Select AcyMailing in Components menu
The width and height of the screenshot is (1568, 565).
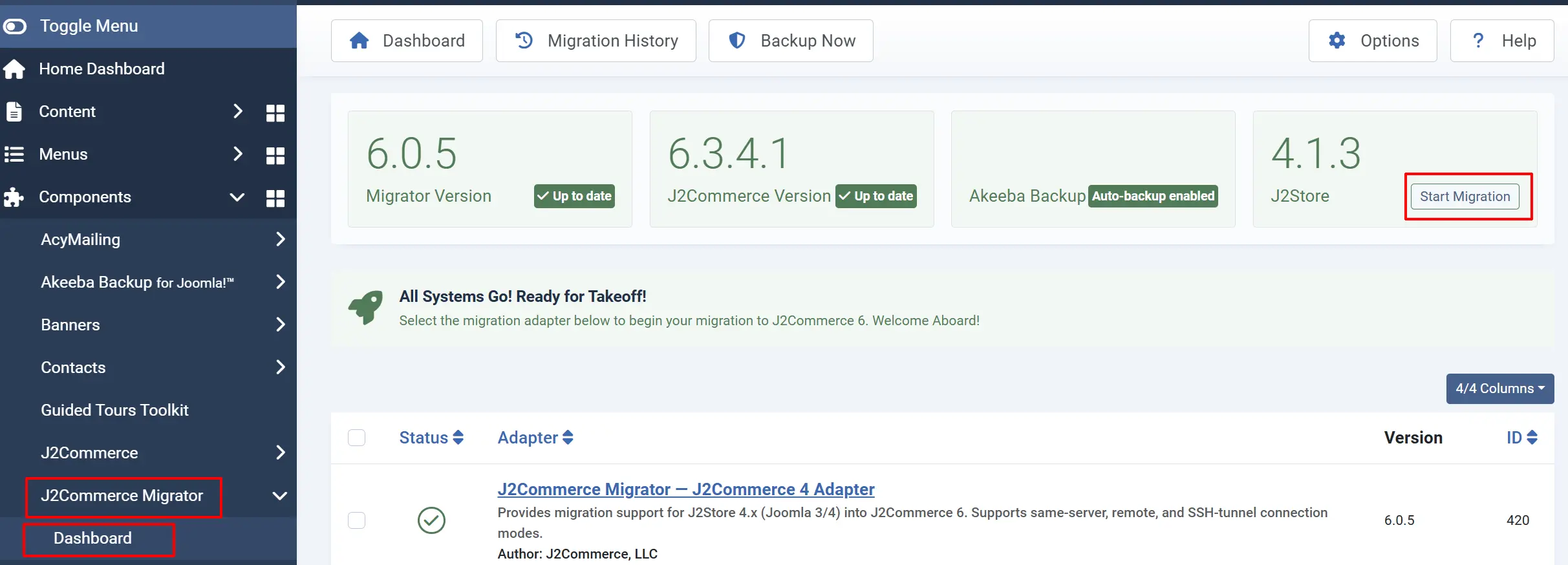(80, 239)
